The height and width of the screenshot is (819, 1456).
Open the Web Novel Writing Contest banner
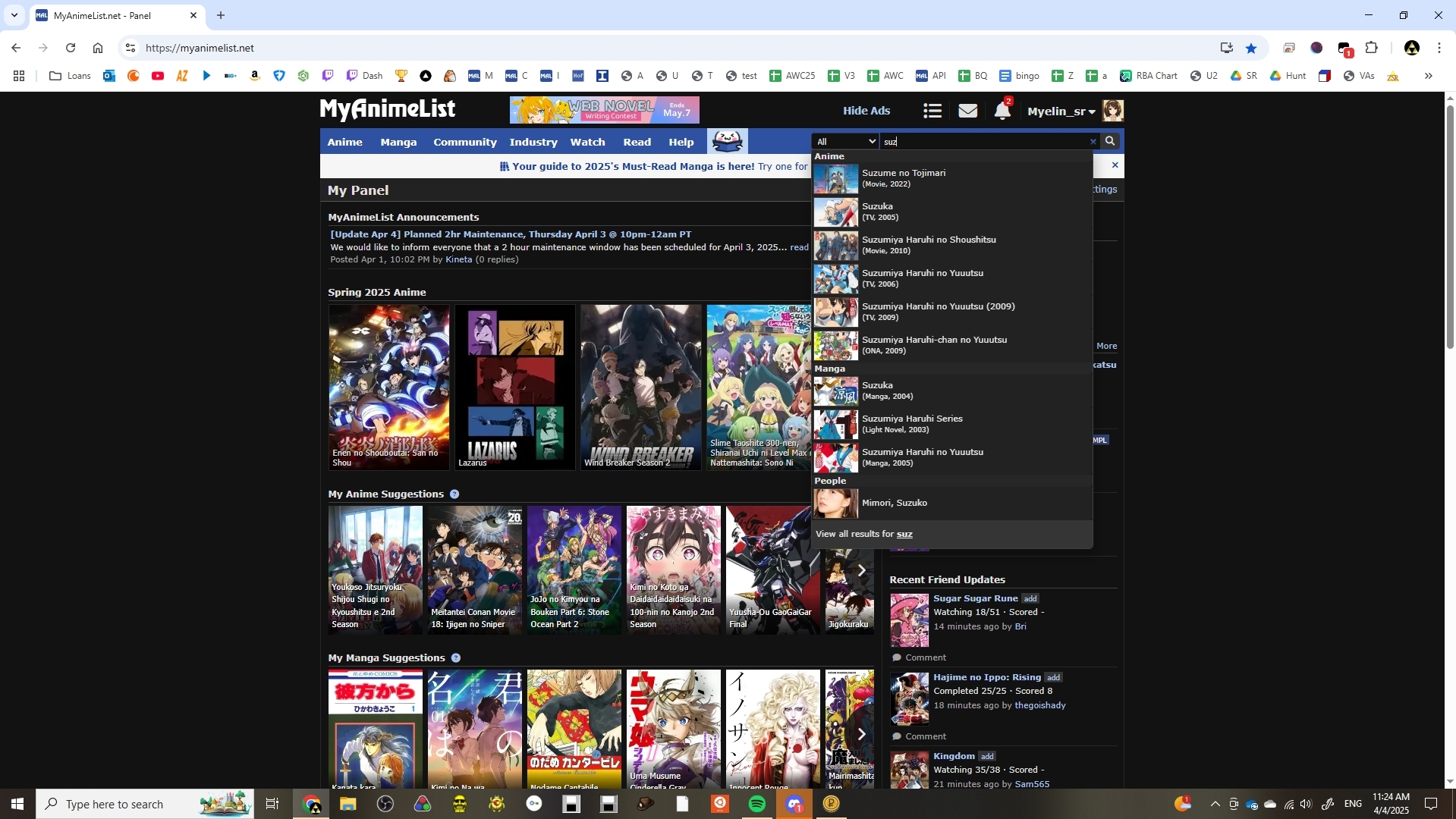(605, 111)
